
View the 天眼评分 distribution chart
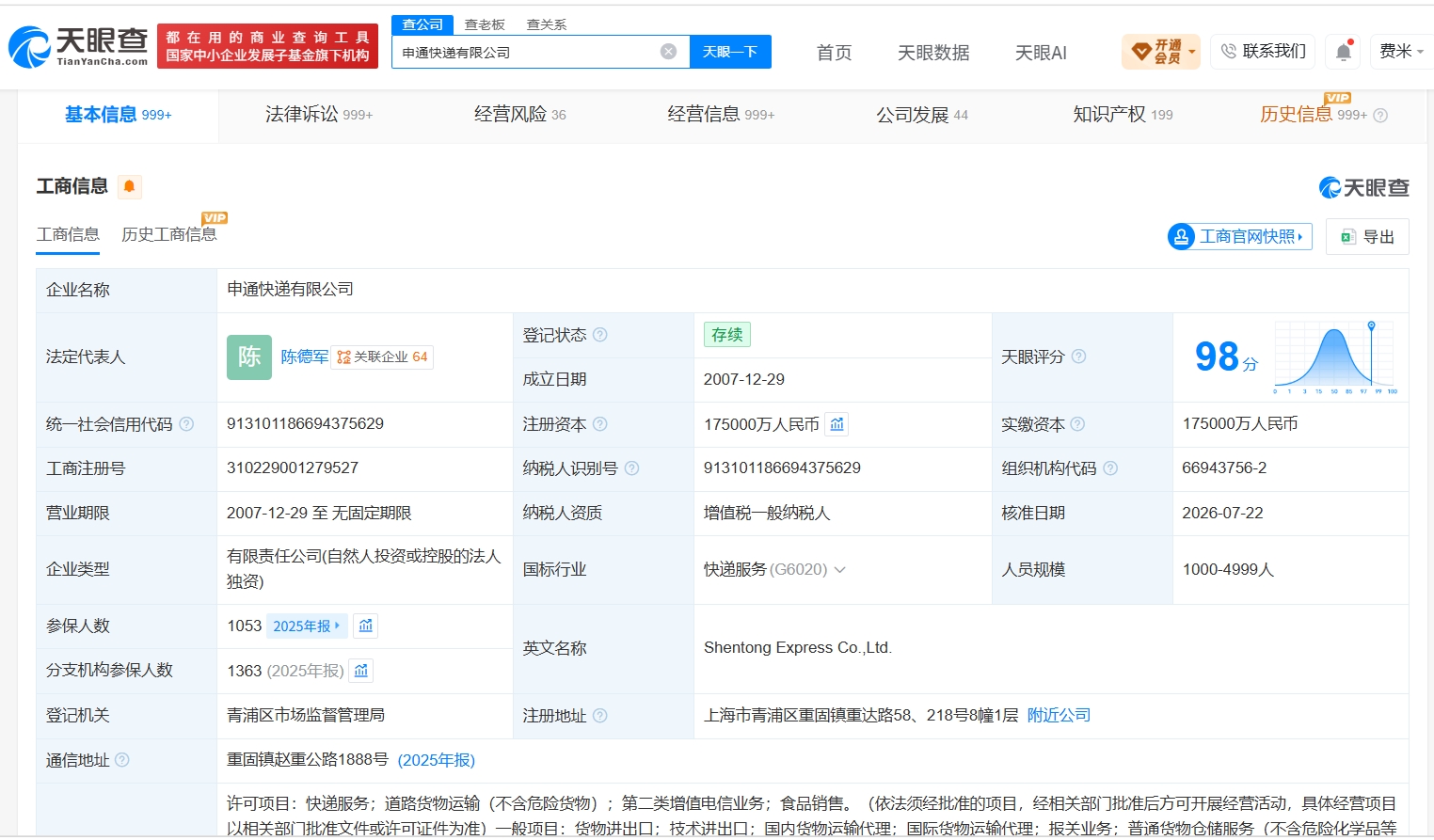(x=1335, y=357)
